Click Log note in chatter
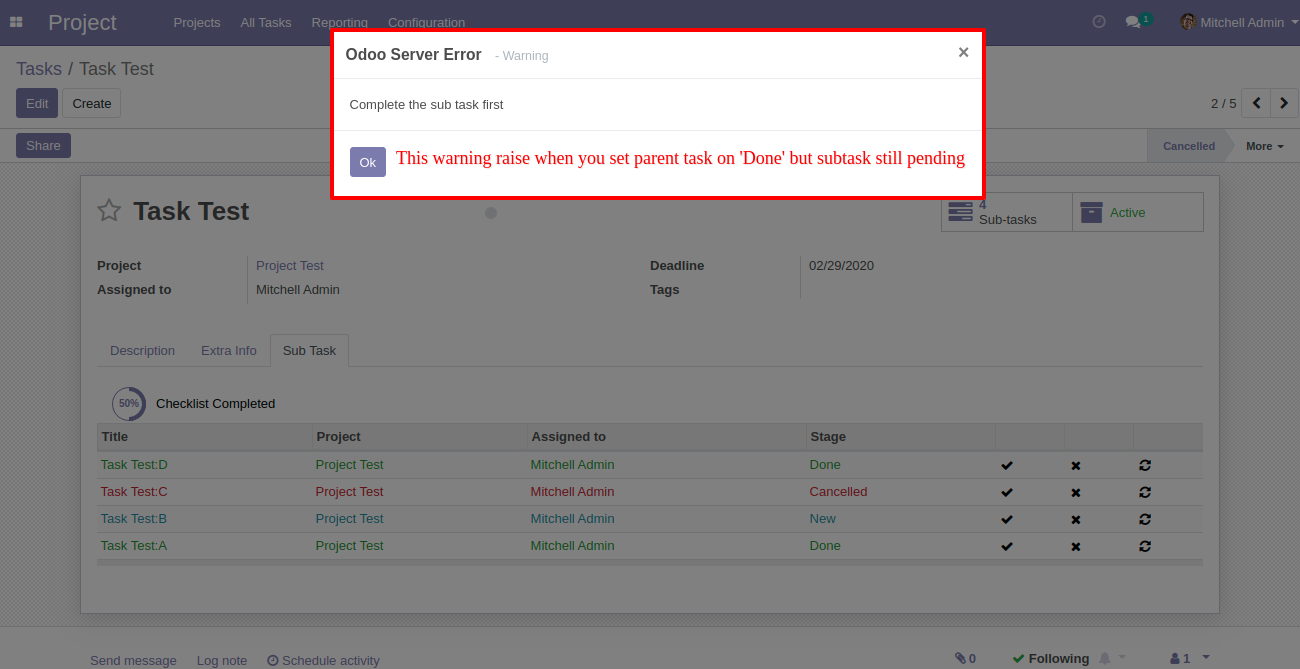1300x669 pixels. pyautogui.click(x=222, y=660)
